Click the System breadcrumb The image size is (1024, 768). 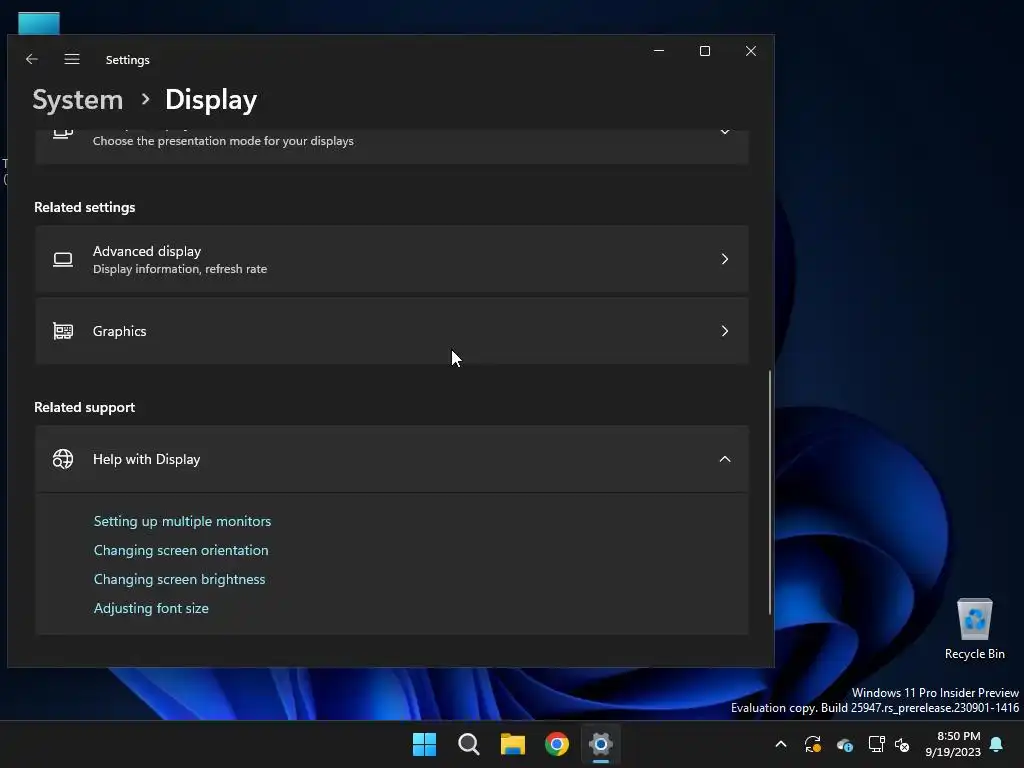[78, 100]
